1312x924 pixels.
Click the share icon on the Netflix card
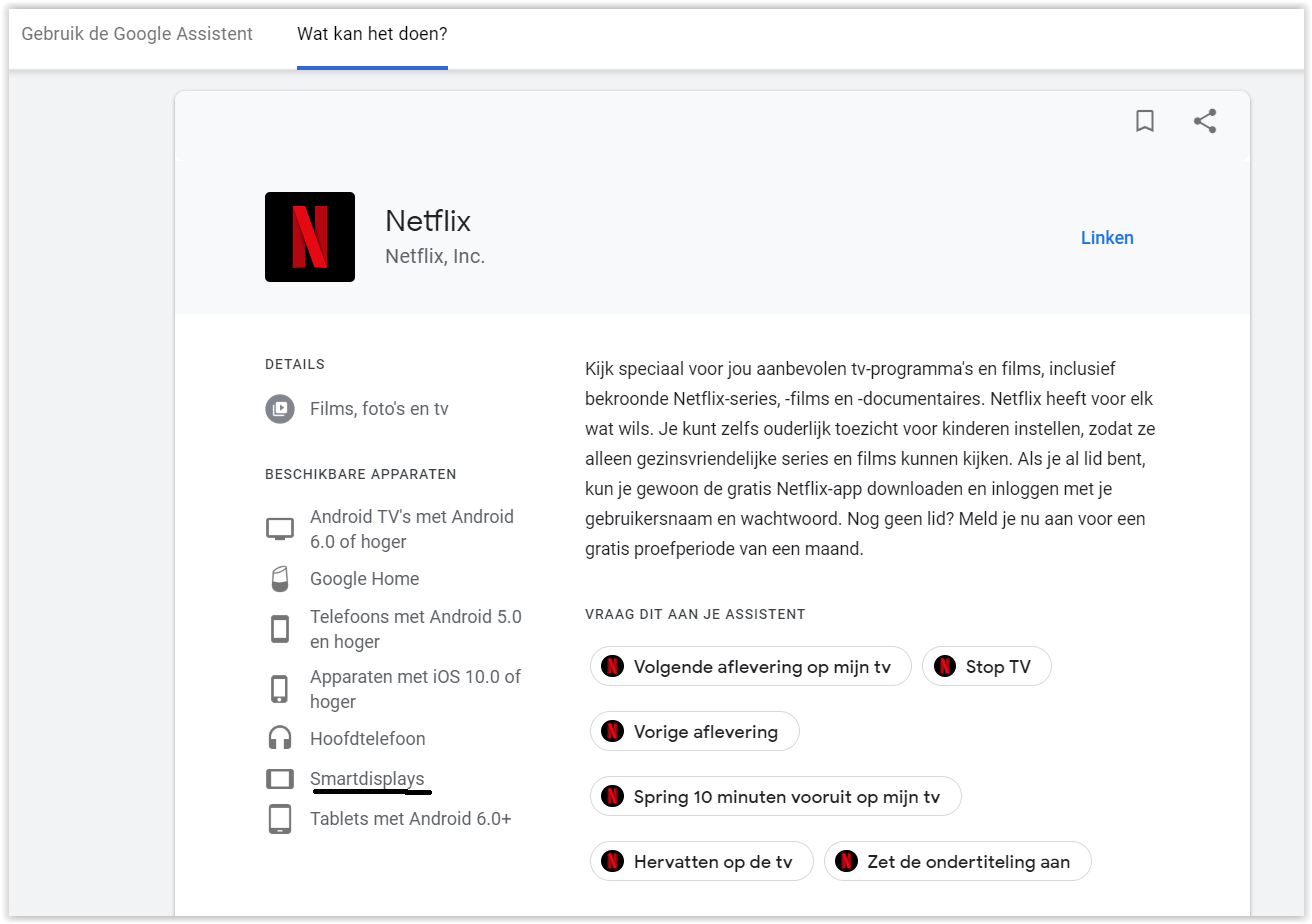(x=1205, y=121)
